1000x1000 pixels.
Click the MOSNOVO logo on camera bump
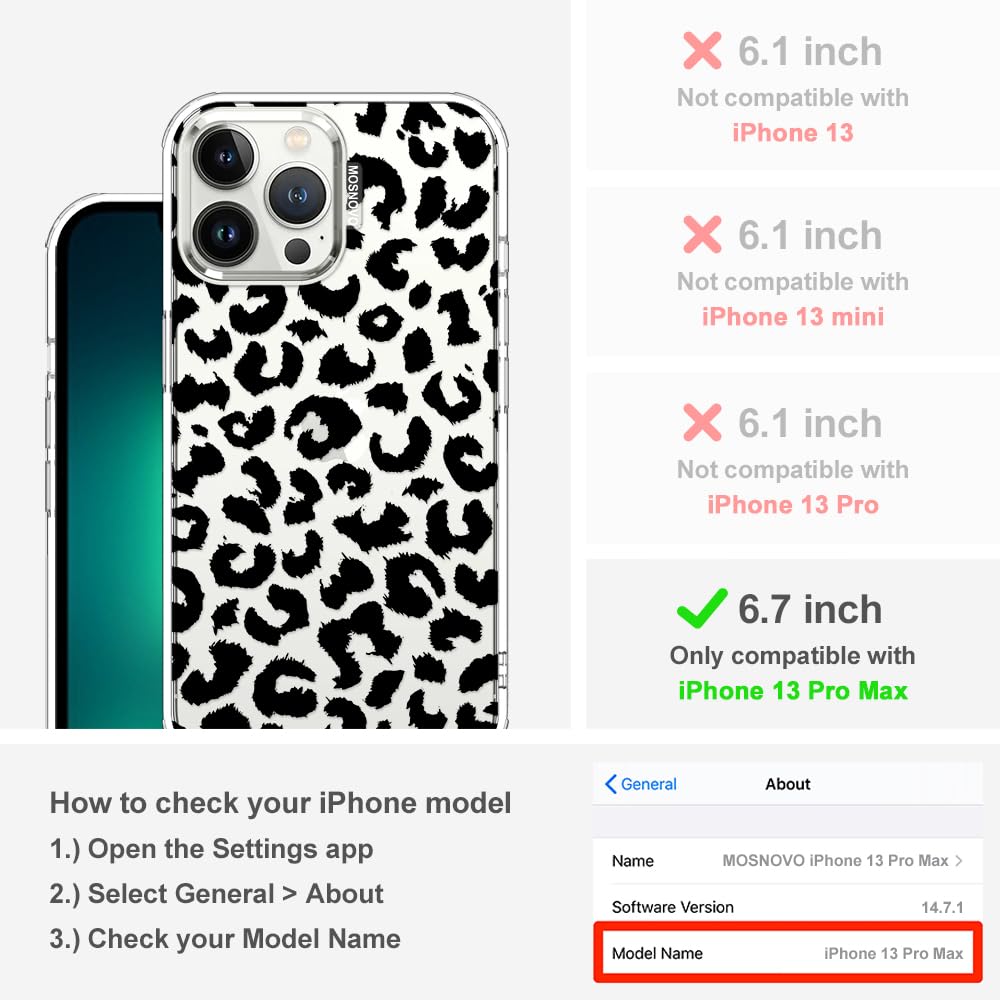click(x=353, y=195)
